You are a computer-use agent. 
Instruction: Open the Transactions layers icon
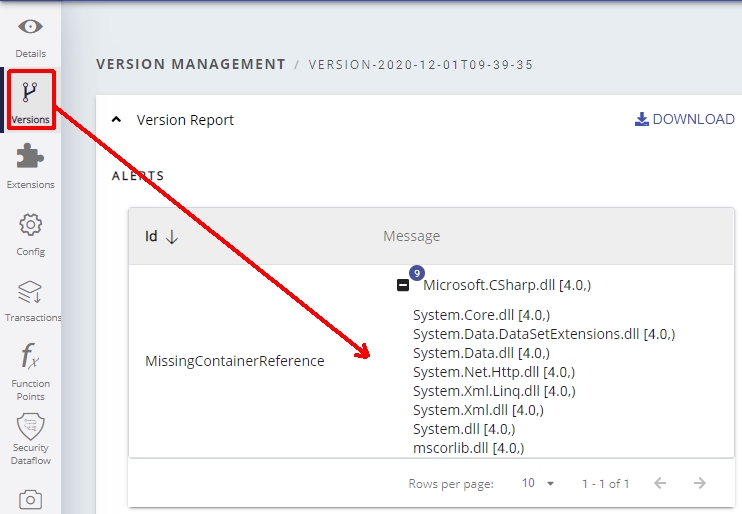point(30,292)
